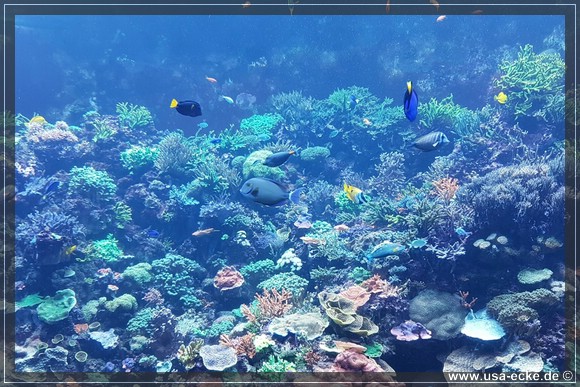Click the dark fish with yellow tail
The height and width of the screenshot is (387, 580).
coord(186,108)
